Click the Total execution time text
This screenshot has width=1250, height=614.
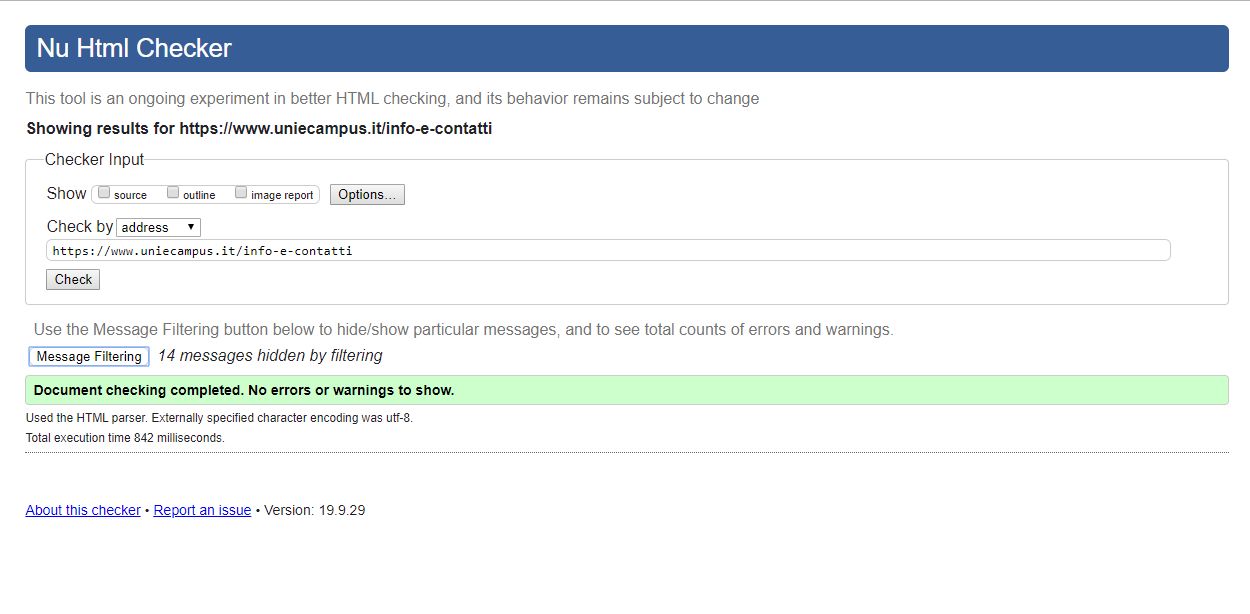point(125,438)
